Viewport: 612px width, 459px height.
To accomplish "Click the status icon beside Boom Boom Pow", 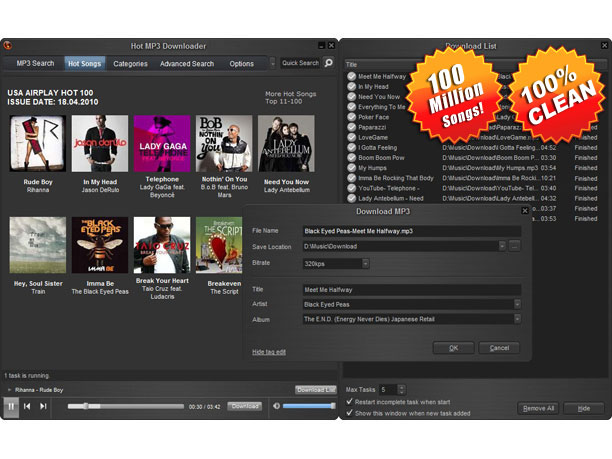I will (352, 157).
